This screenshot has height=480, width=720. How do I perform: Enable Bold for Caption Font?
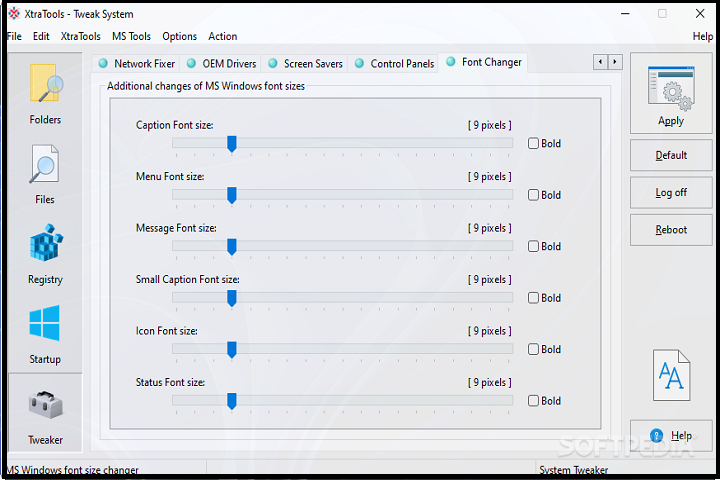pos(534,143)
